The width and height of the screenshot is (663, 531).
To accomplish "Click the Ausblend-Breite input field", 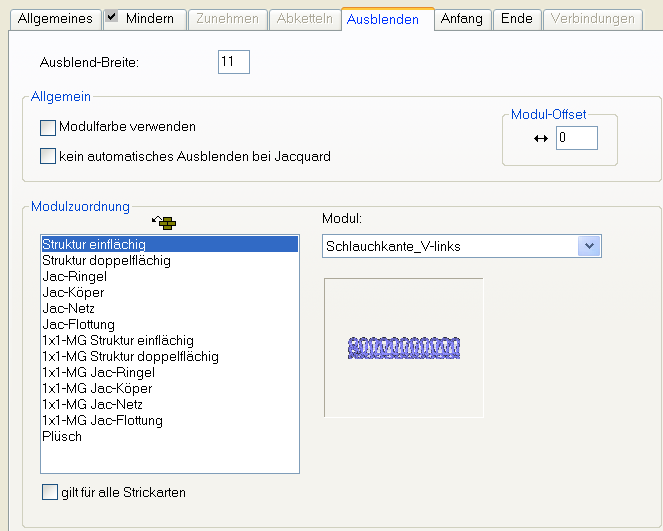I will [233, 63].
